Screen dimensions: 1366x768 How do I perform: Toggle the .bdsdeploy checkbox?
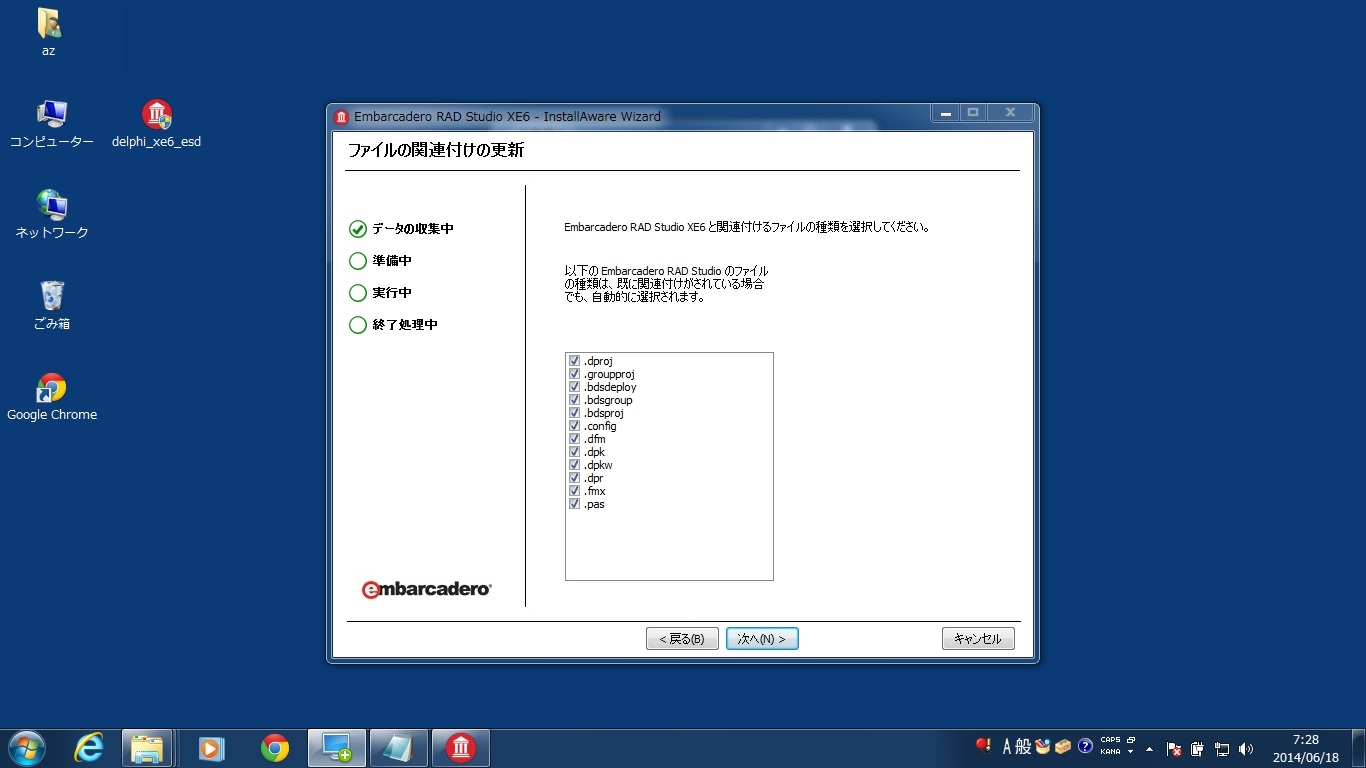pos(575,387)
